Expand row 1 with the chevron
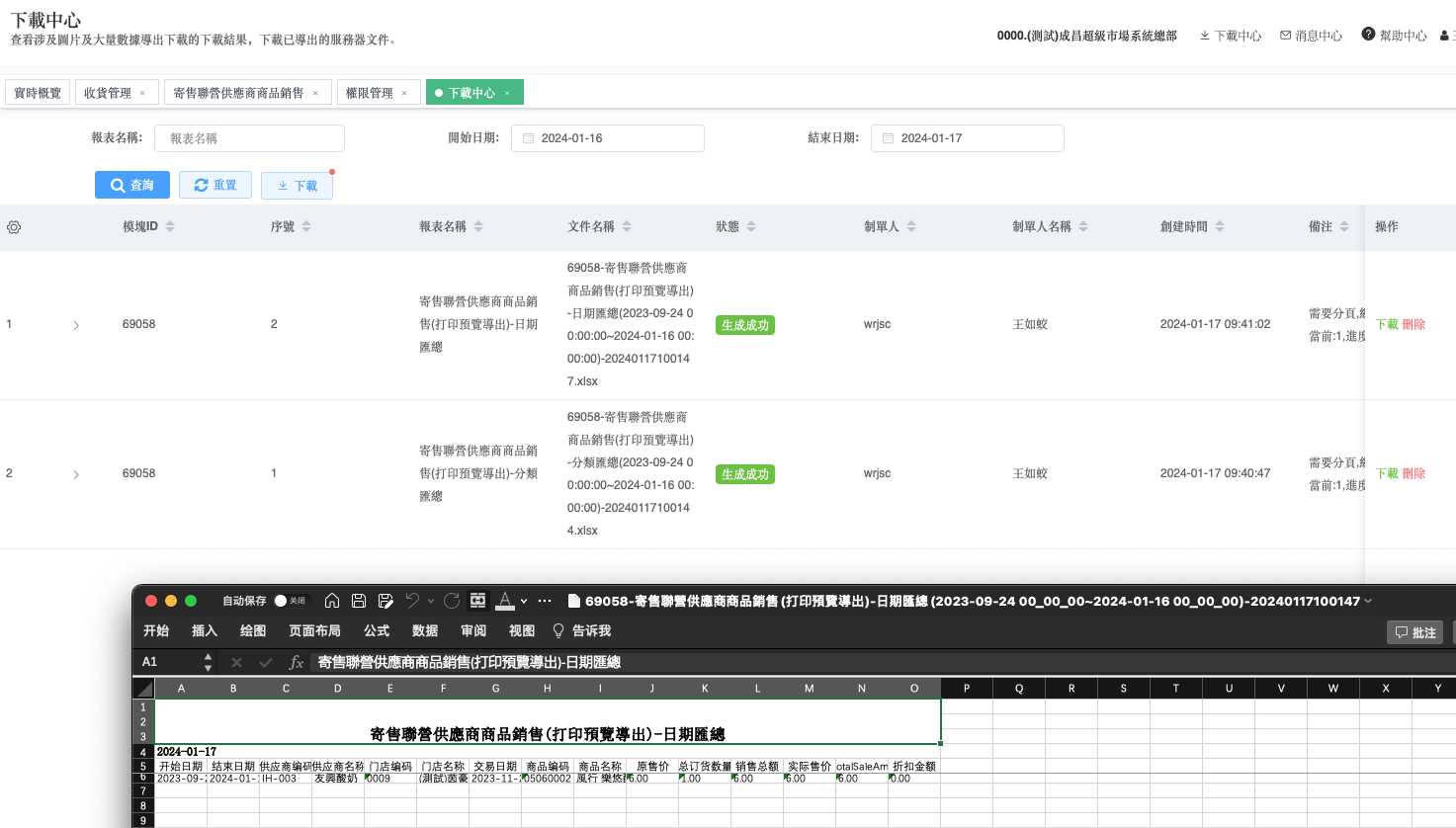Image resolution: width=1456 pixels, height=828 pixels. (76, 325)
